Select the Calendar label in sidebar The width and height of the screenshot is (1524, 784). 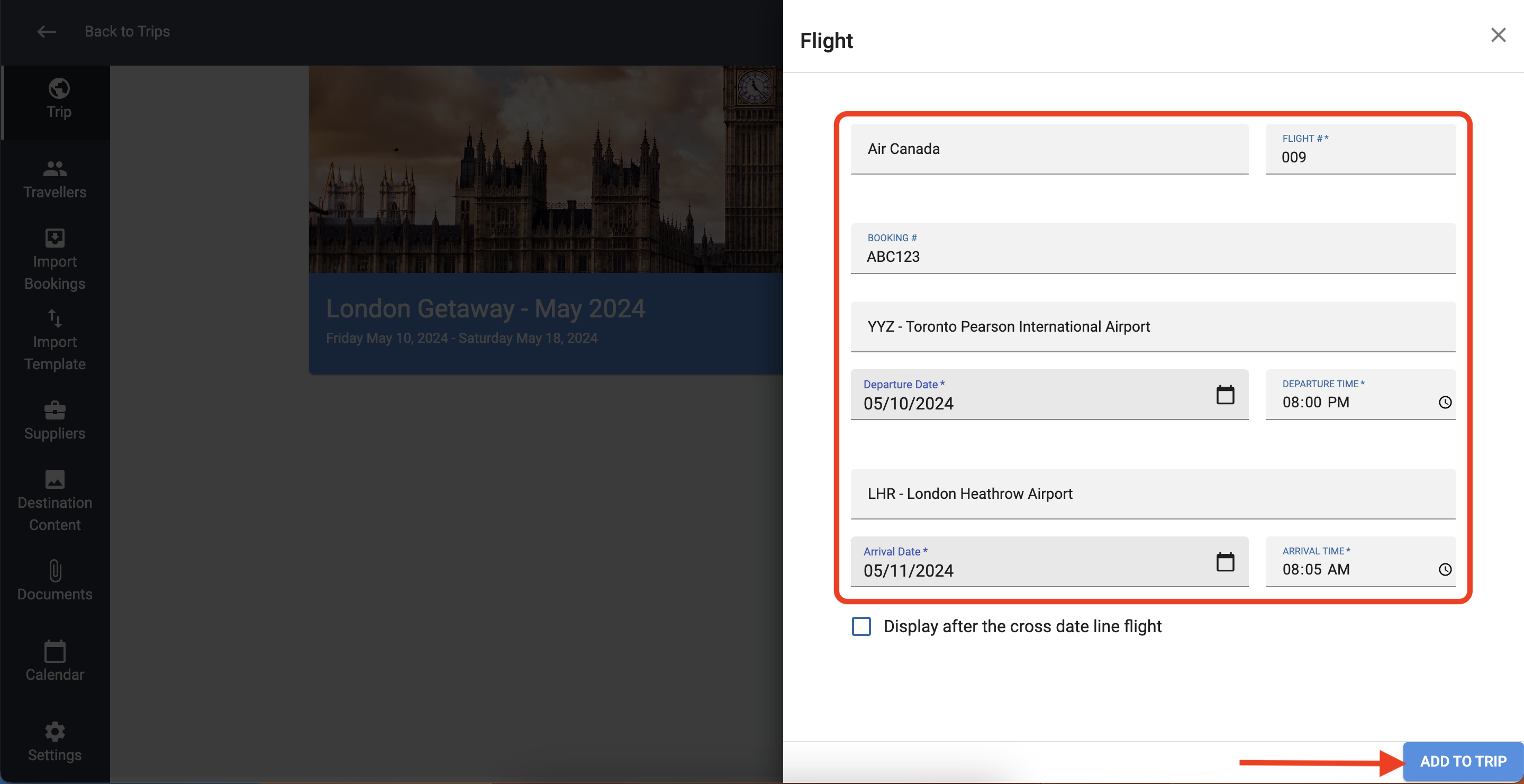tap(55, 674)
